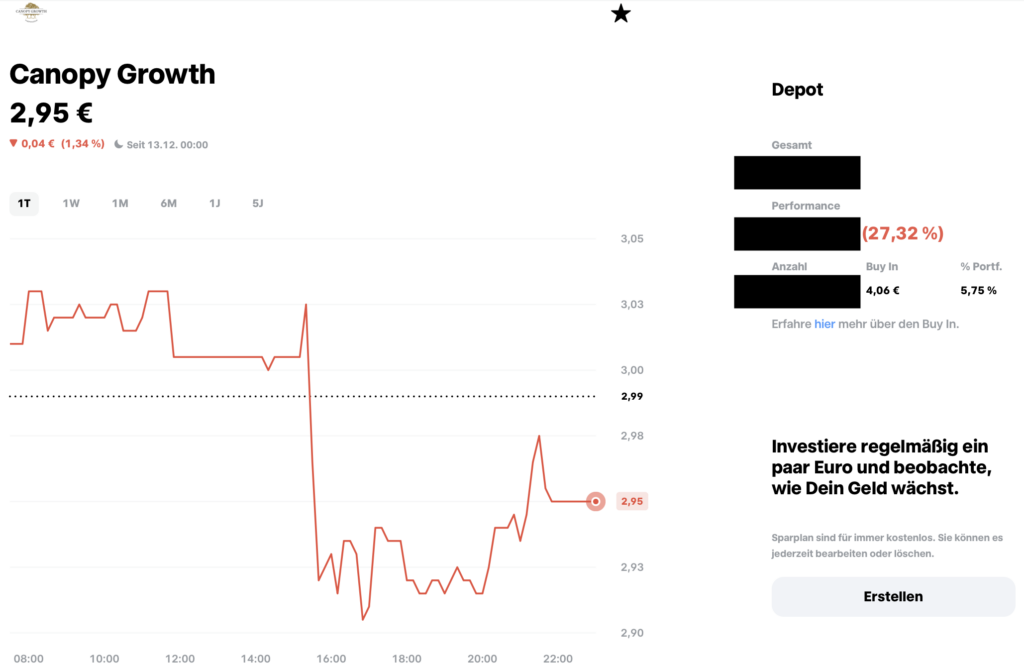This screenshot has width=1024, height=668.
Task: Click the current price marker dot on chart
Action: click(x=596, y=501)
